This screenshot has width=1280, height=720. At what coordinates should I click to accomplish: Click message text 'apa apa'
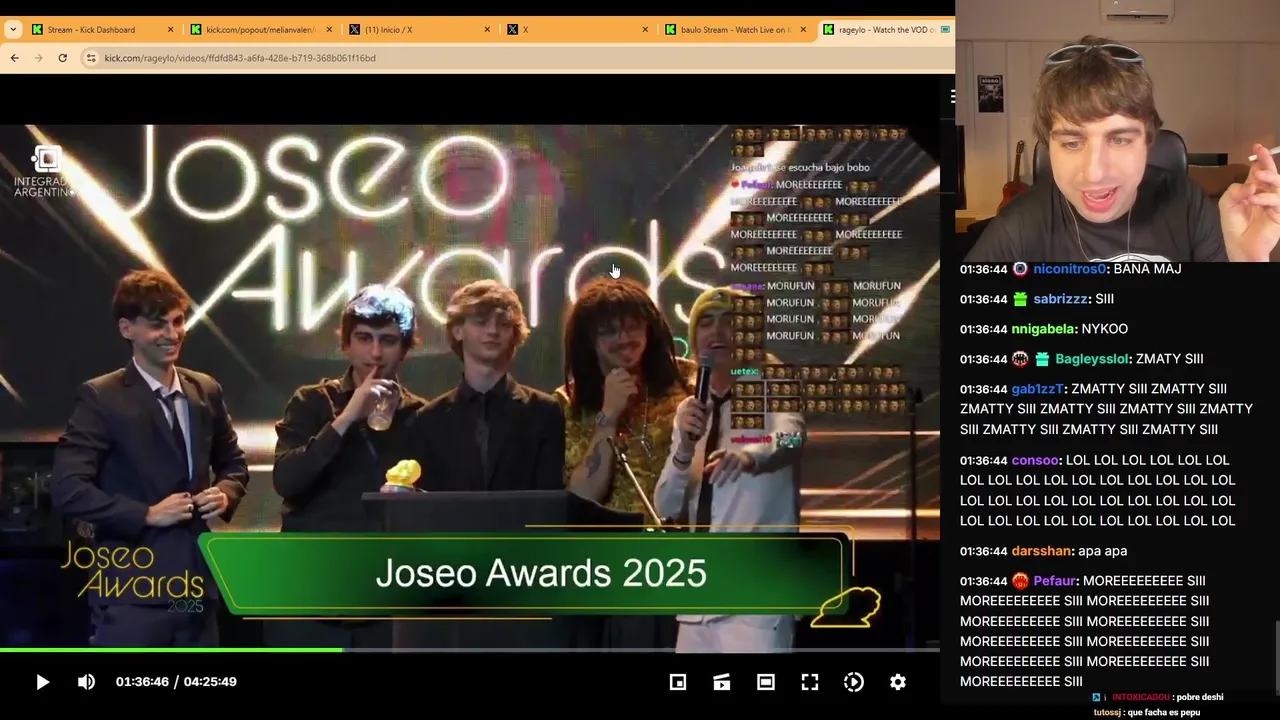(1102, 551)
